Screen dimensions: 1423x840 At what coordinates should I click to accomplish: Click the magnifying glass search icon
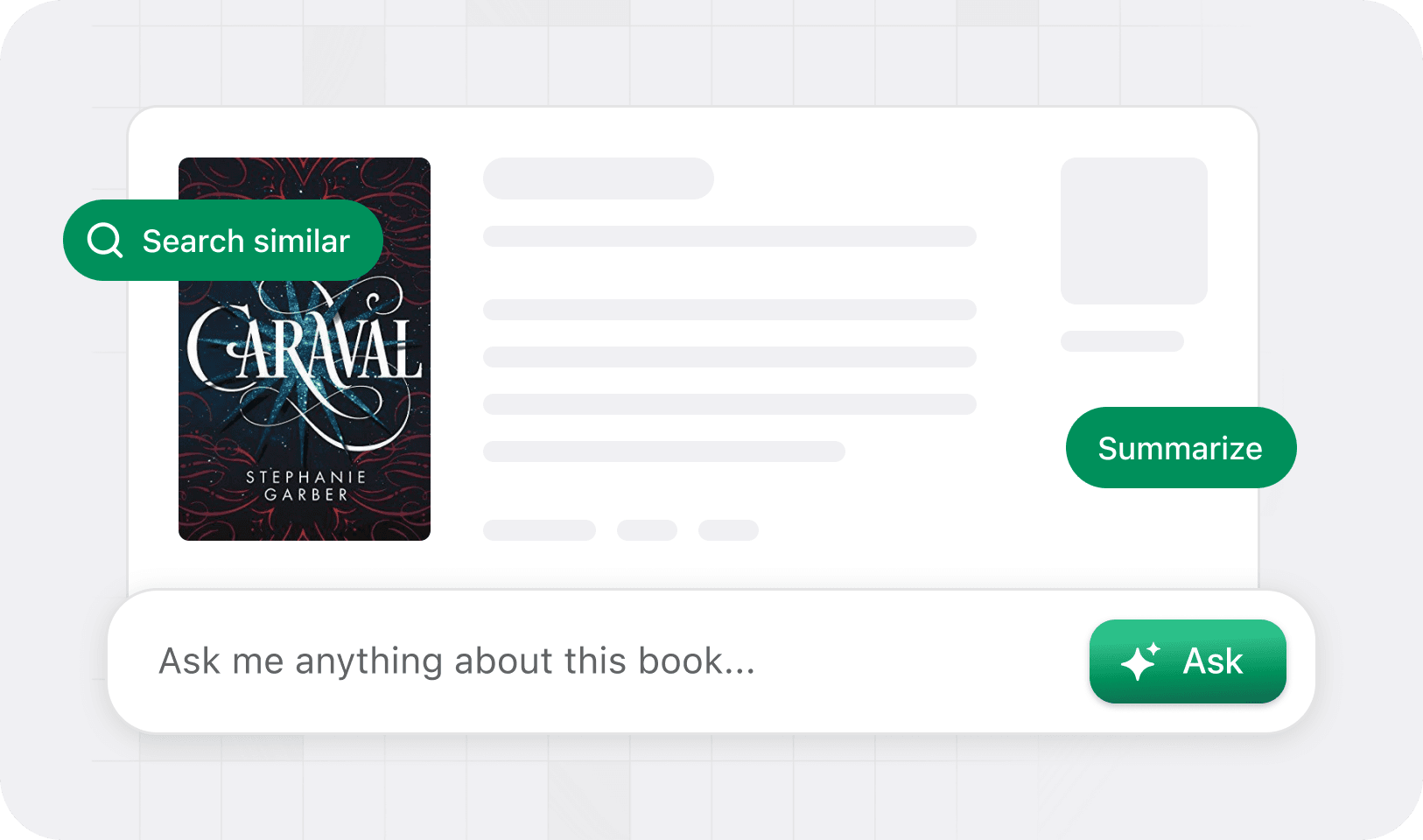click(x=105, y=240)
